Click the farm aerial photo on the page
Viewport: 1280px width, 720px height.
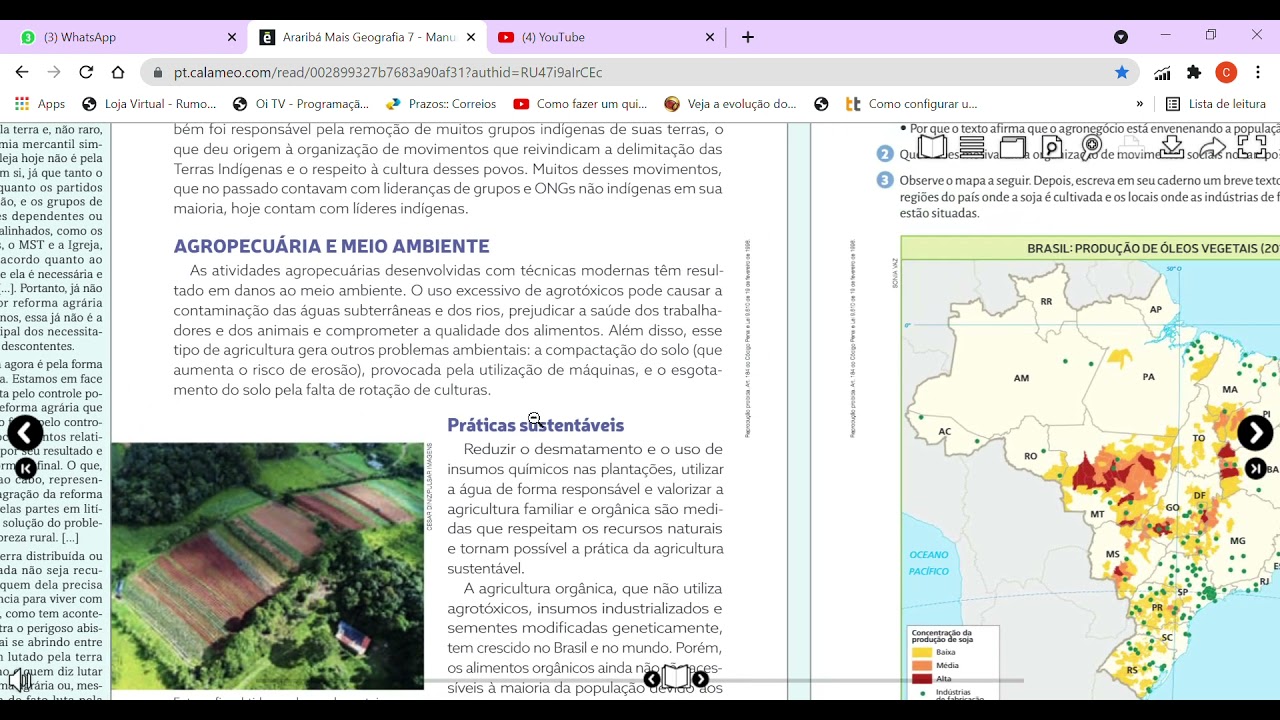(267, 566)
